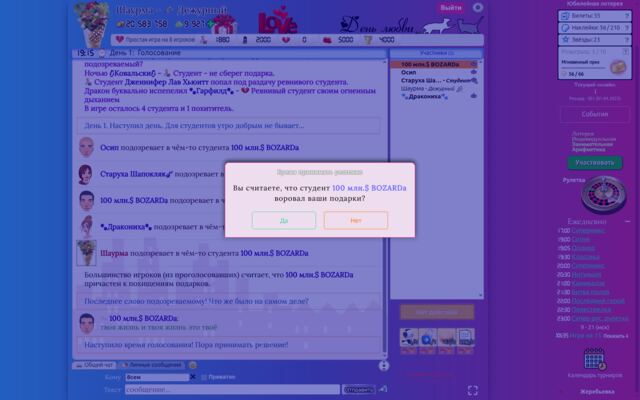Screen dimensions: 640x400
Task: Click 'Показать 4' to show more games
Action: [x=615, y=336]
